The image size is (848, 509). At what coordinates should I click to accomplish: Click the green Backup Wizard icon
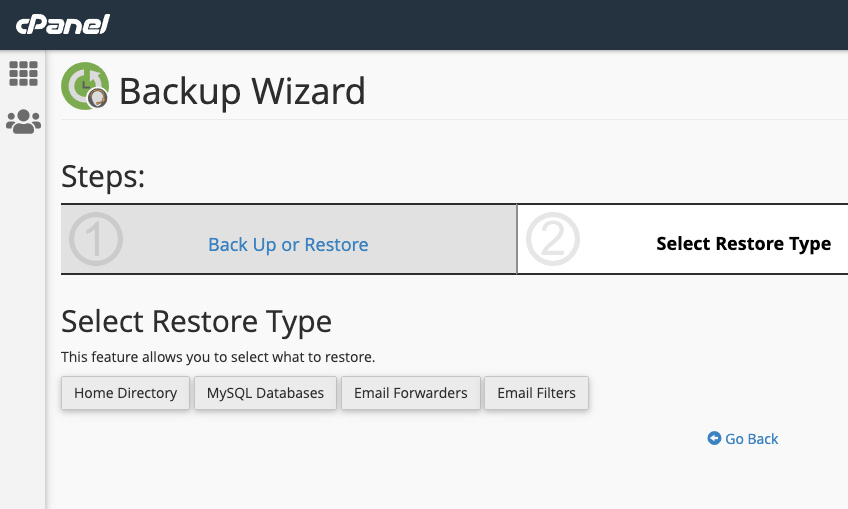pyautogui.click(x=84, y=86)
